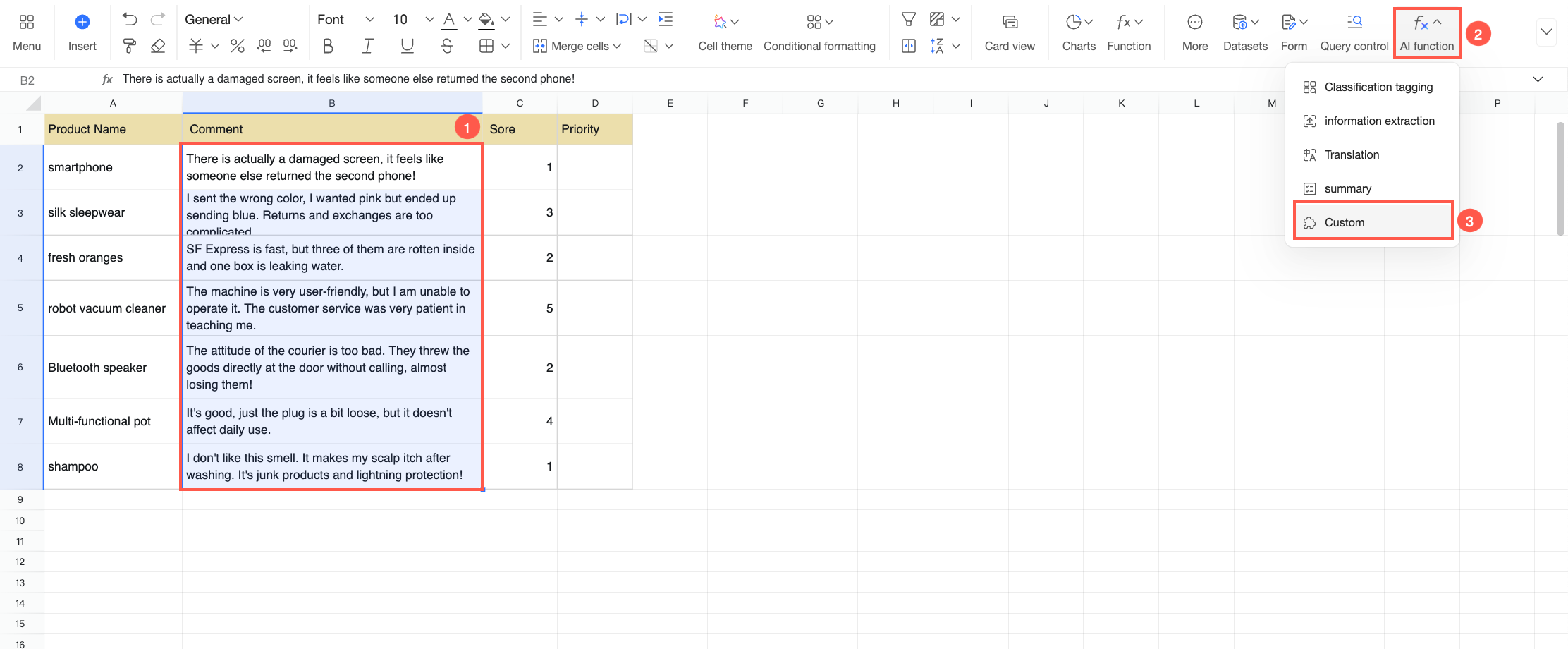Image resolution: width=1568 pixels, height=649 pixels.
Task: Open the filter funnel icon
Action: coord(909,19)
